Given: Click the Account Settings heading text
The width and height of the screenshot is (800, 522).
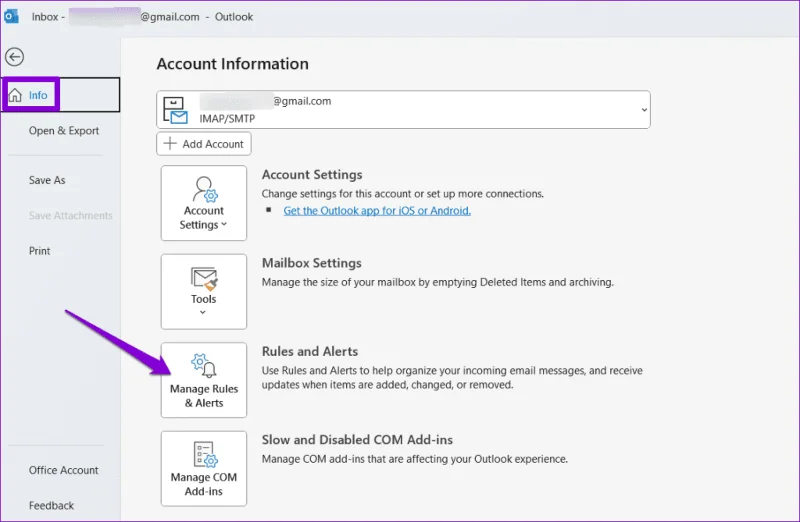Looking at the screenshot, I should (x=312, y=175).
